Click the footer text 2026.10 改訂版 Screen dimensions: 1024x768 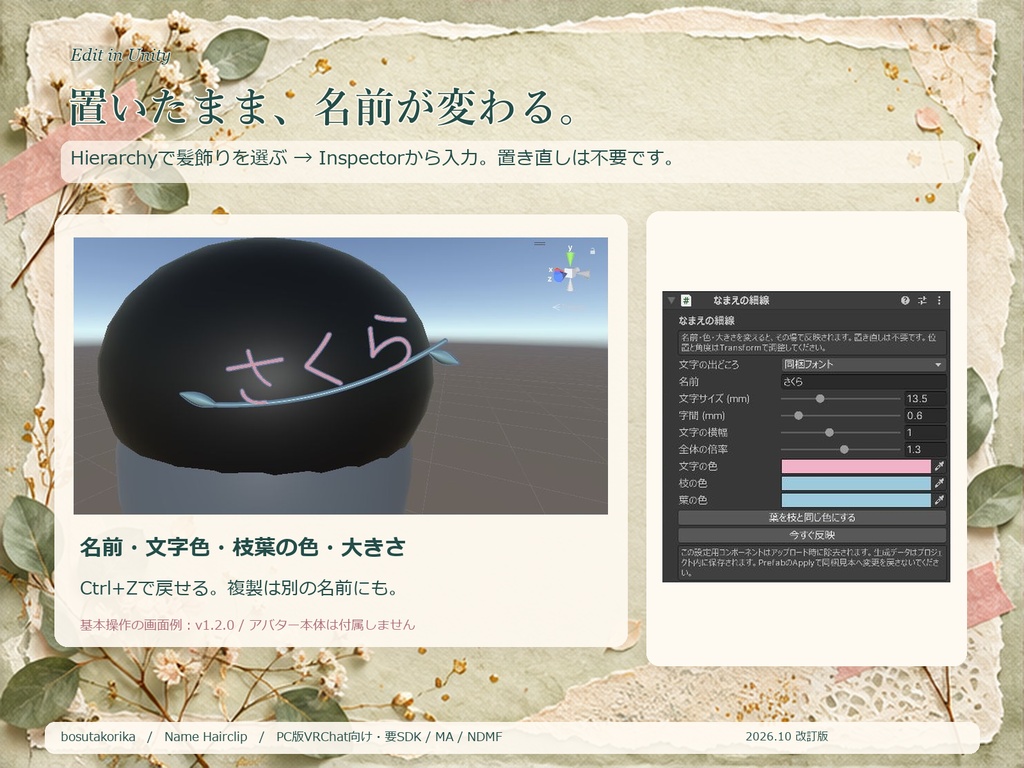pyautogui.click(x=787, y=737)
